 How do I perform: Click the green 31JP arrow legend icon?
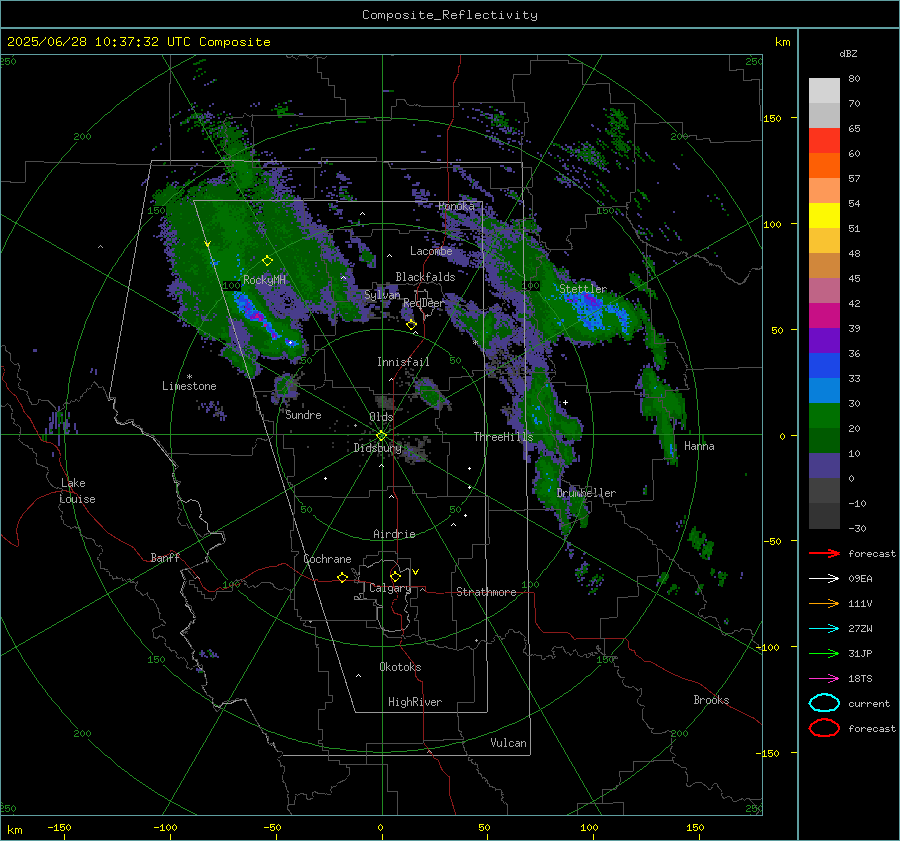[824, 653]
